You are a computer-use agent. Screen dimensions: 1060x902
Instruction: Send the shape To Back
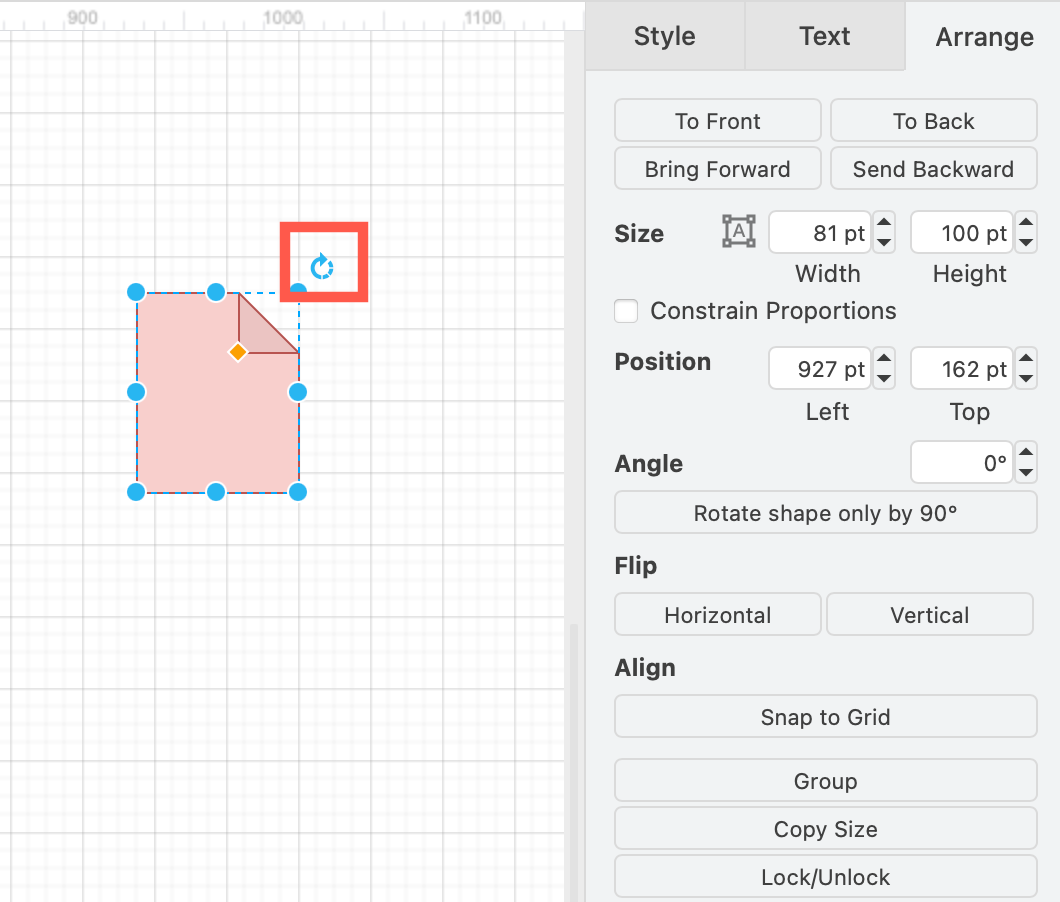point(932,120)
